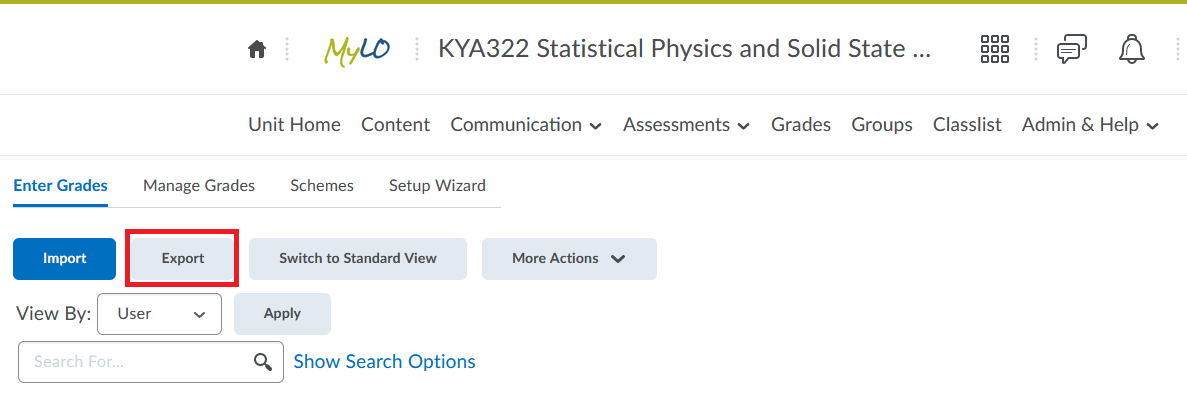Viewport: 1187px width, 412px height.
Task: Open the message alerts chat icon
Action: (1071, 50)
